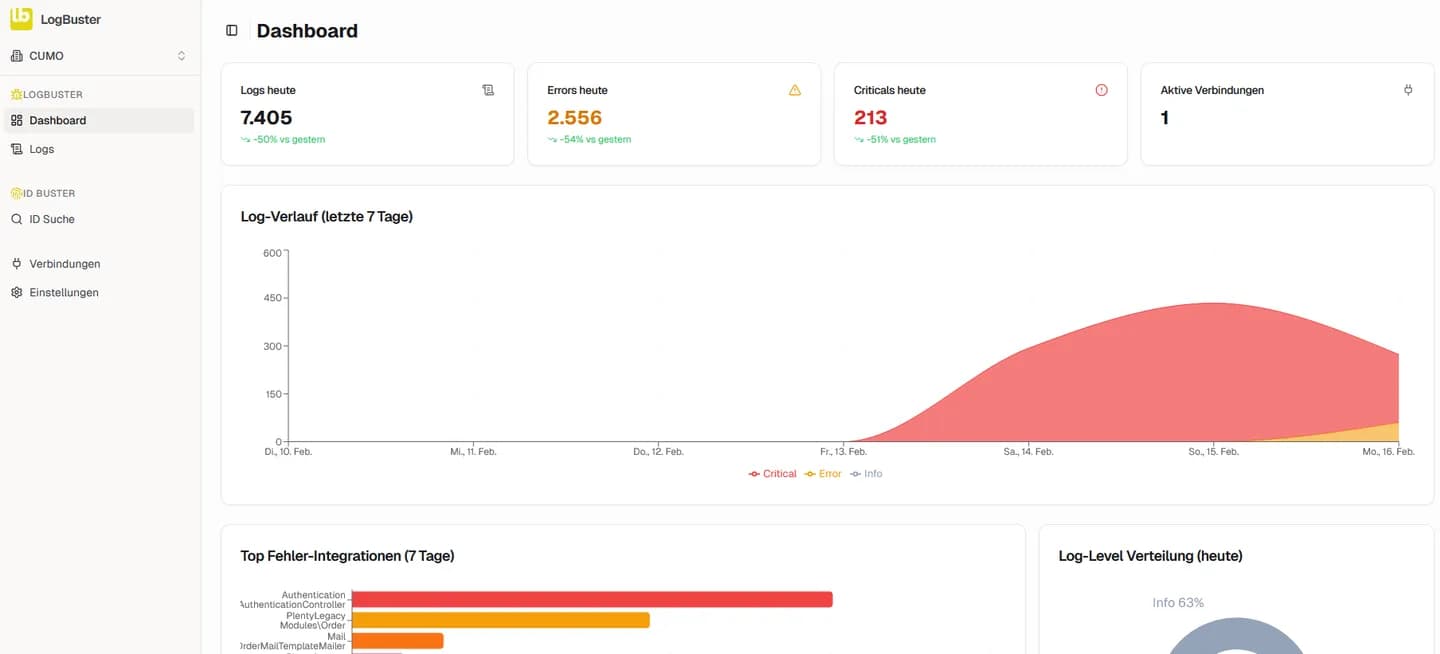This screenshot has width=1440, height=654.
Task: Click the LOGBUSTER section sun icon
Action: pyautogui.click(x=16, y=94)
